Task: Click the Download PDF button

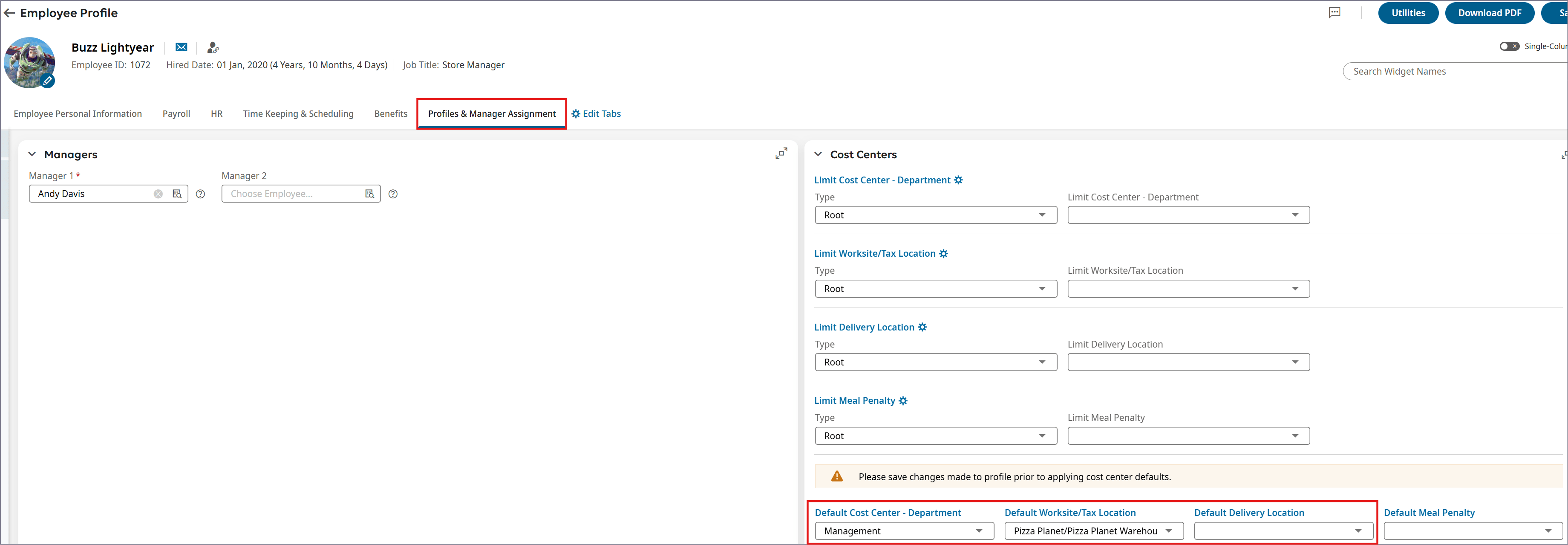Action: tap(1489, 13)
